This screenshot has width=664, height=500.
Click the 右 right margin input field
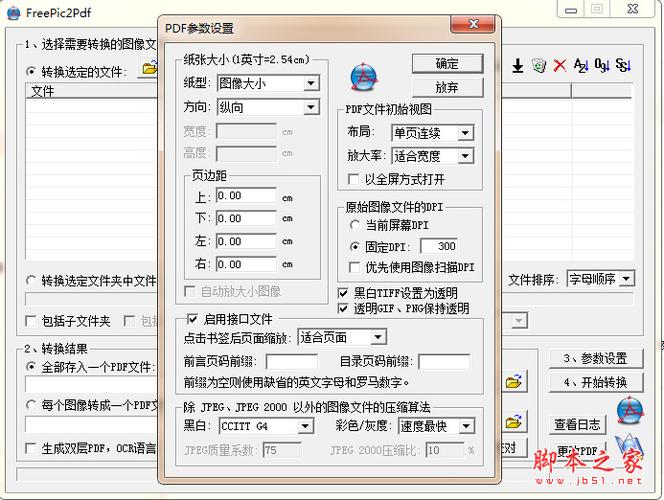246,264
